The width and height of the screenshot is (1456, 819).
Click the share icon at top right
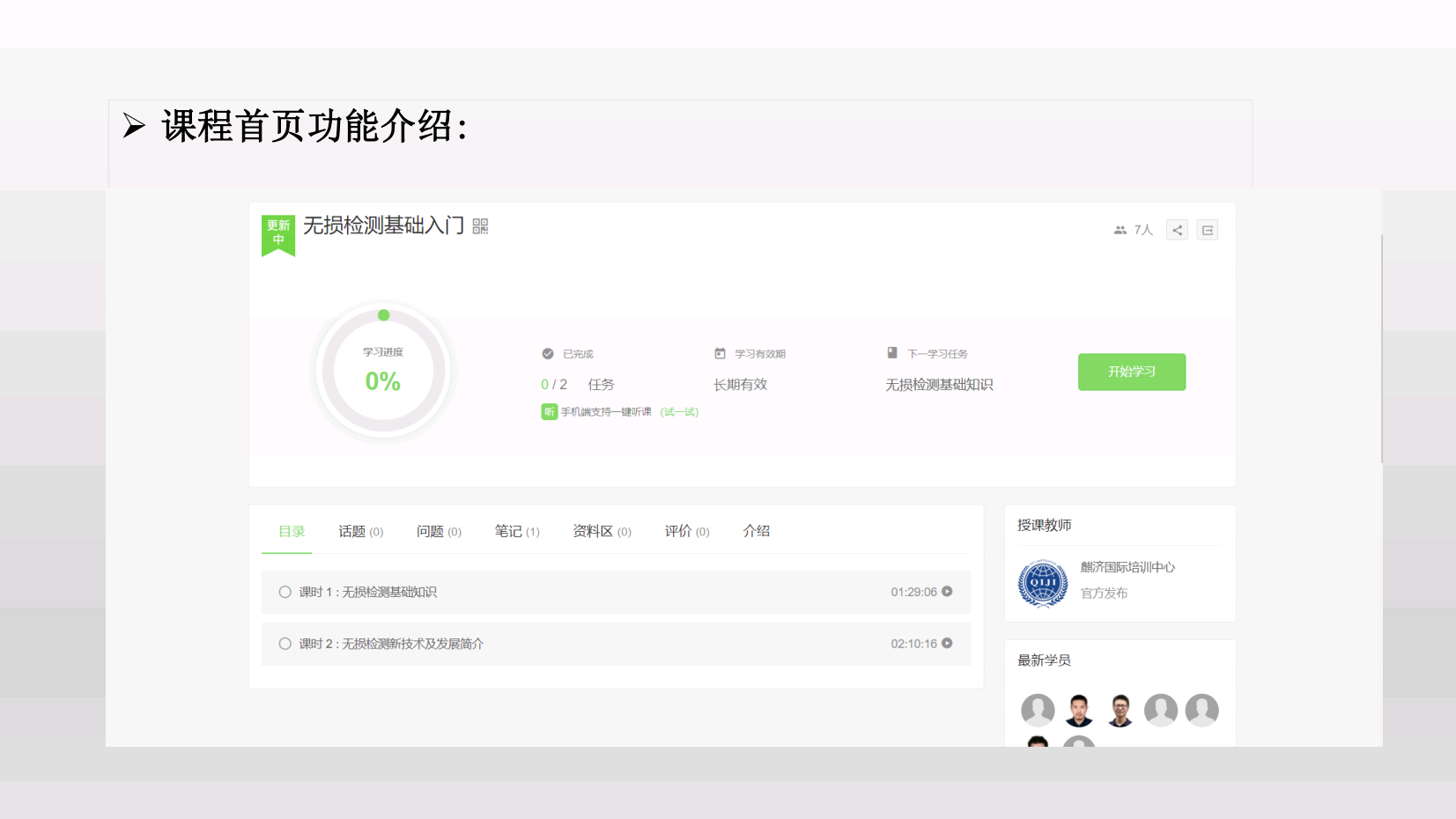[1177, 230]
